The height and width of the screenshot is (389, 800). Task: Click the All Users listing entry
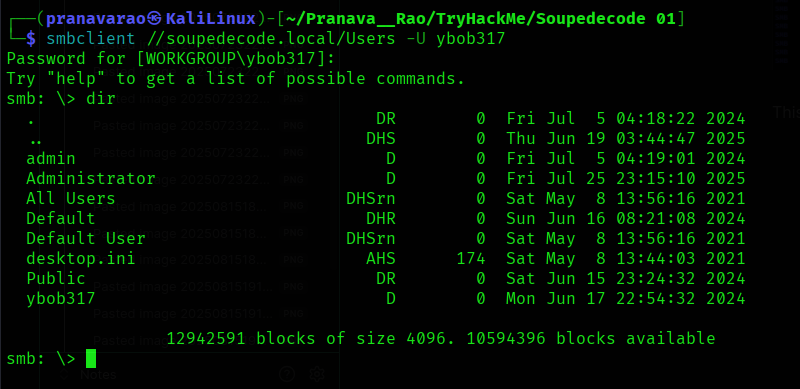[71, 199]
